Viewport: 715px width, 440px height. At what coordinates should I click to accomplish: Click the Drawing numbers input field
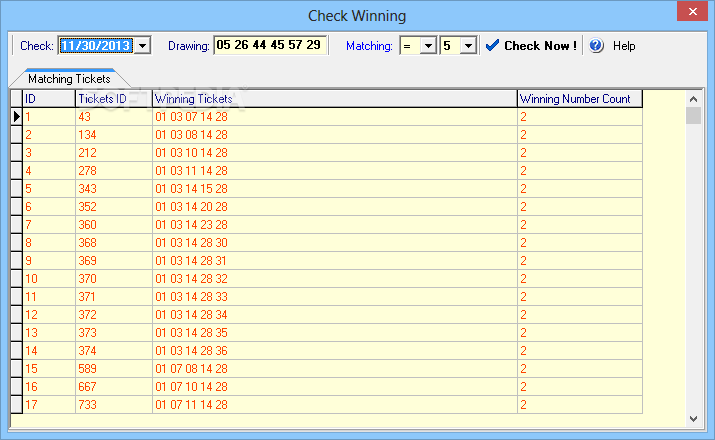pos(270,45)
